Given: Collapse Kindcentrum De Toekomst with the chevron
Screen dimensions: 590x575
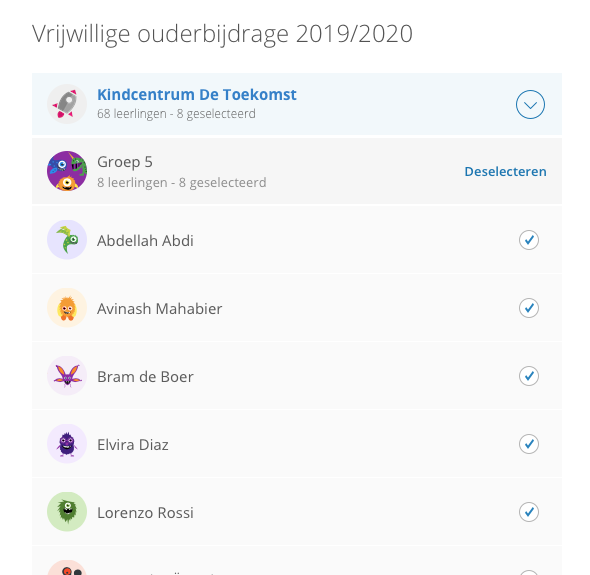Looking at the screenshot, I should tap(530, 105).
